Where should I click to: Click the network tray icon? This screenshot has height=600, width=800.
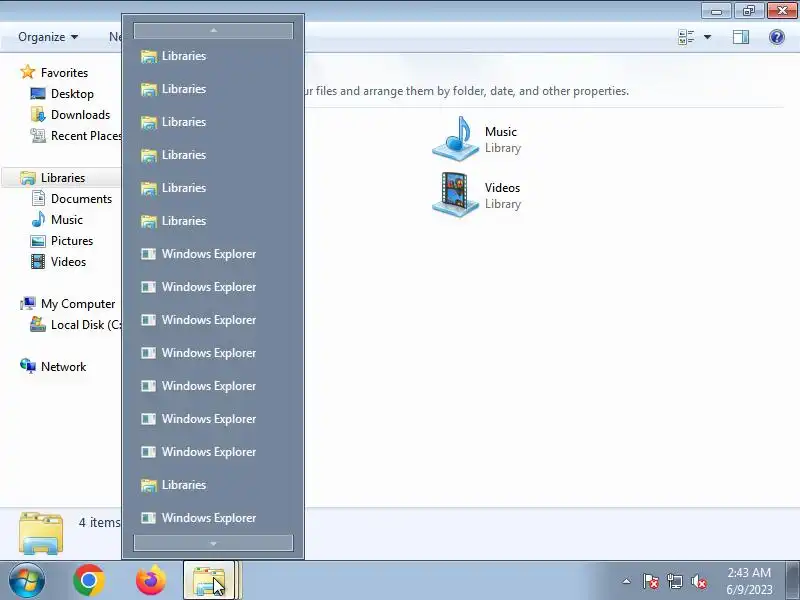tap(675, 581)
